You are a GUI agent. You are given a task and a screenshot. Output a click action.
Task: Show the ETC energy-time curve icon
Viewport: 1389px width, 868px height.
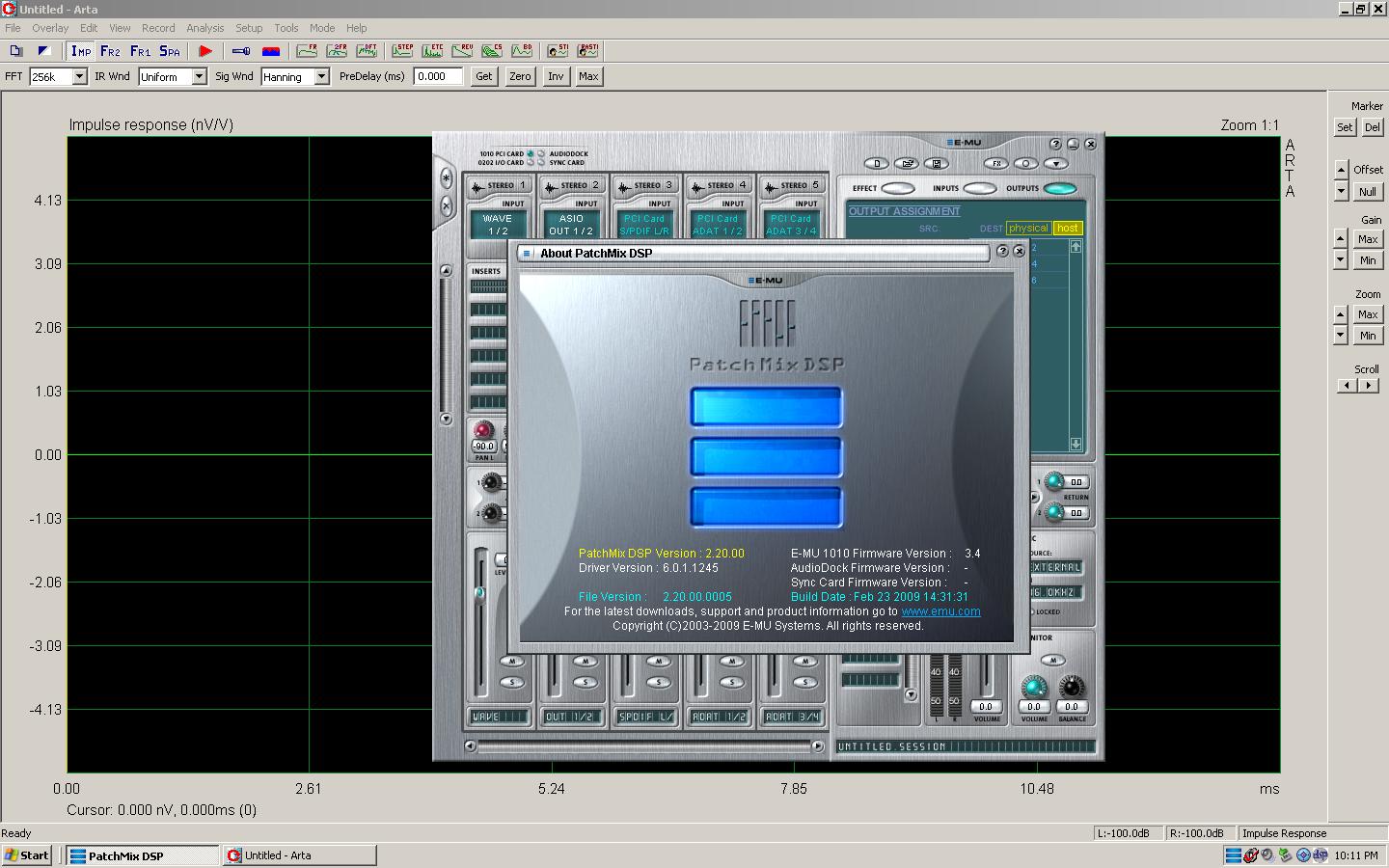[x=432, y=51]
